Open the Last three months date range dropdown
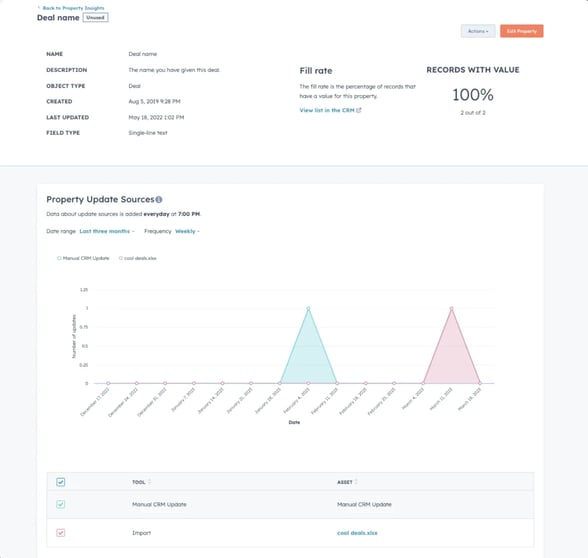Image resolution: width=588 pixels, height=558 pixels. pos(106,231)
